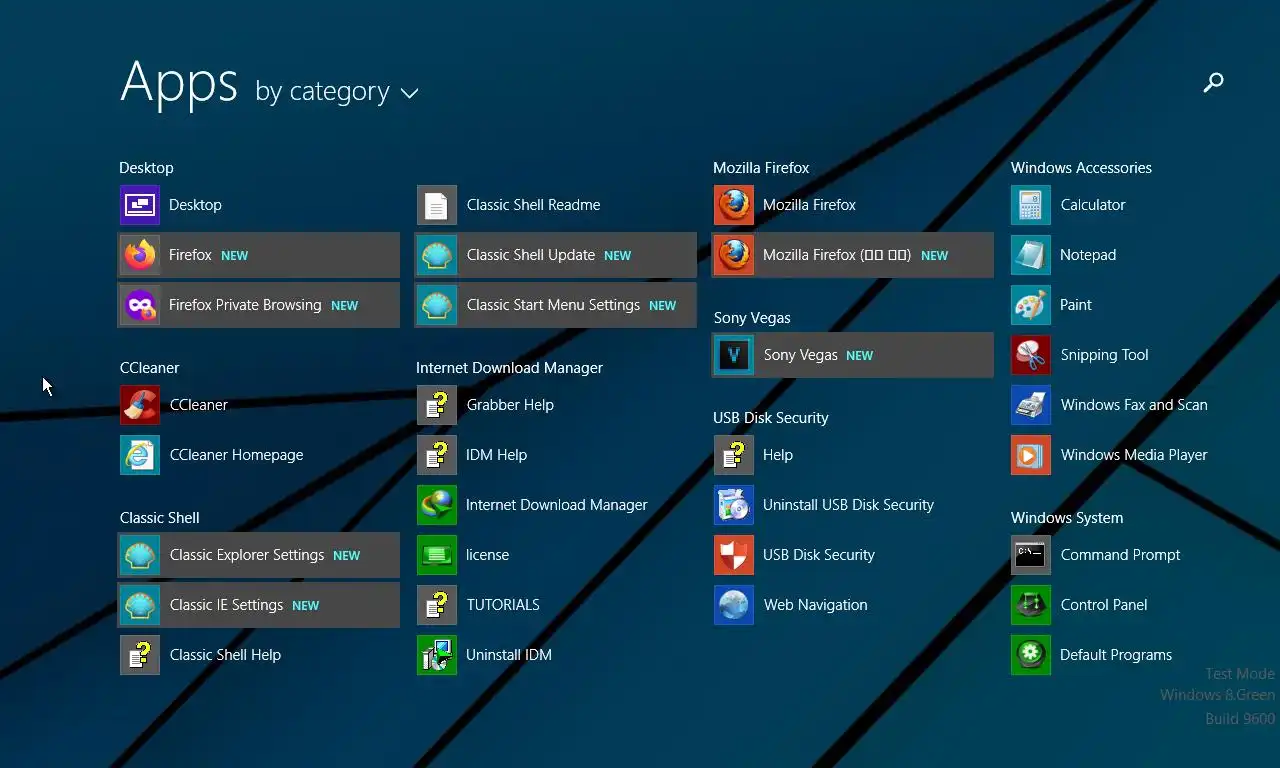Screen dimensions: 1280x768
Task: Open the Classic Shell Update icon
Action: [x=437, y=255]
